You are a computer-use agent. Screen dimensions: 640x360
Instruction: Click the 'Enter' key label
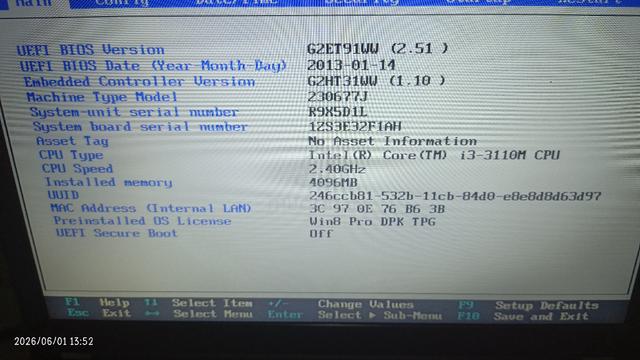[x=285, y=314]
